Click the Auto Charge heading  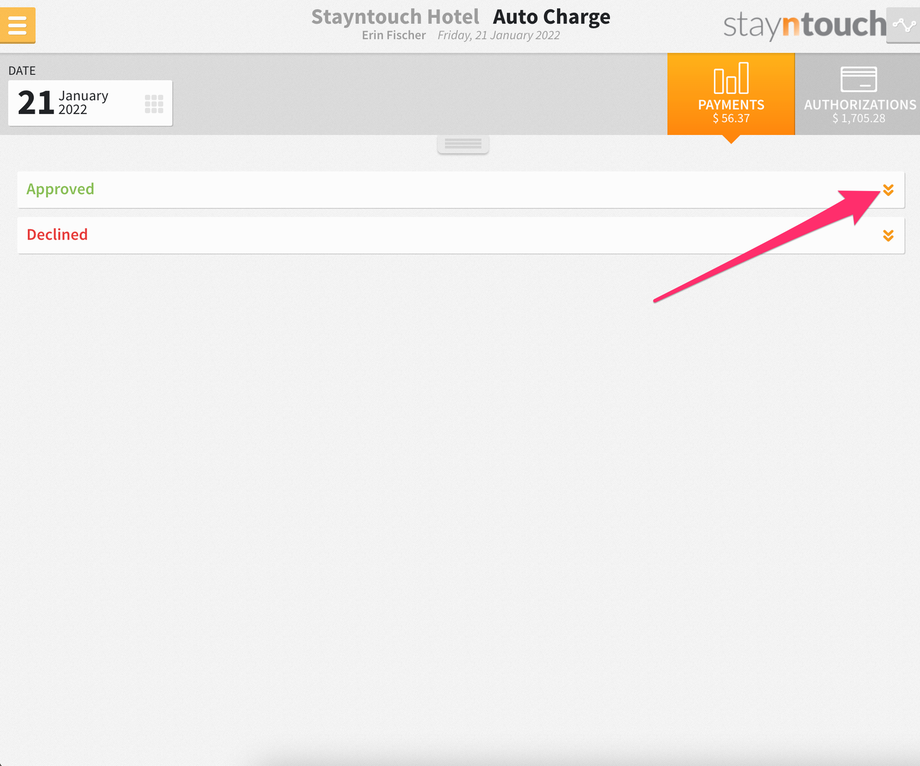[552, 16]
